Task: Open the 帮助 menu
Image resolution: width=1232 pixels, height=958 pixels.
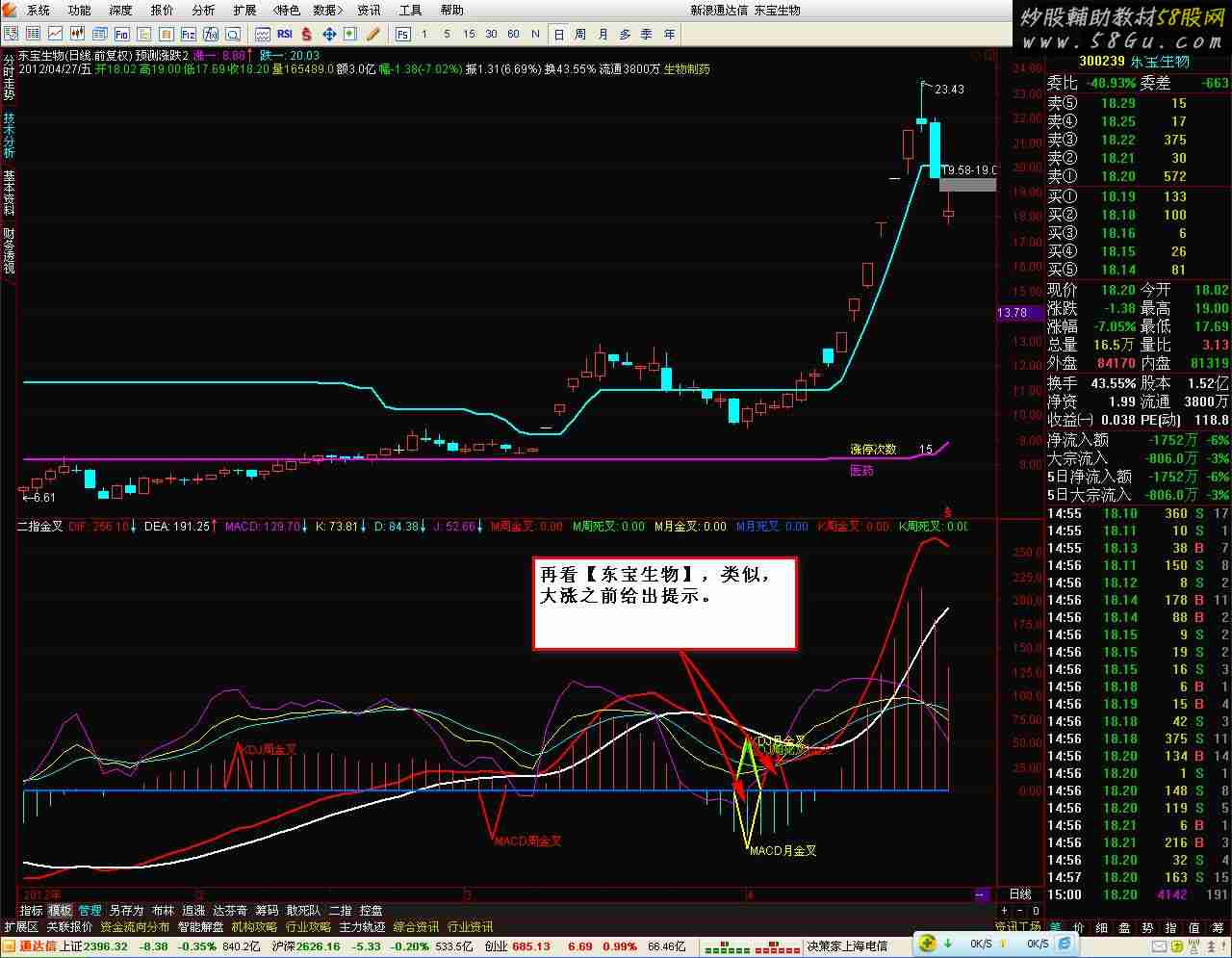Action: 451,10
